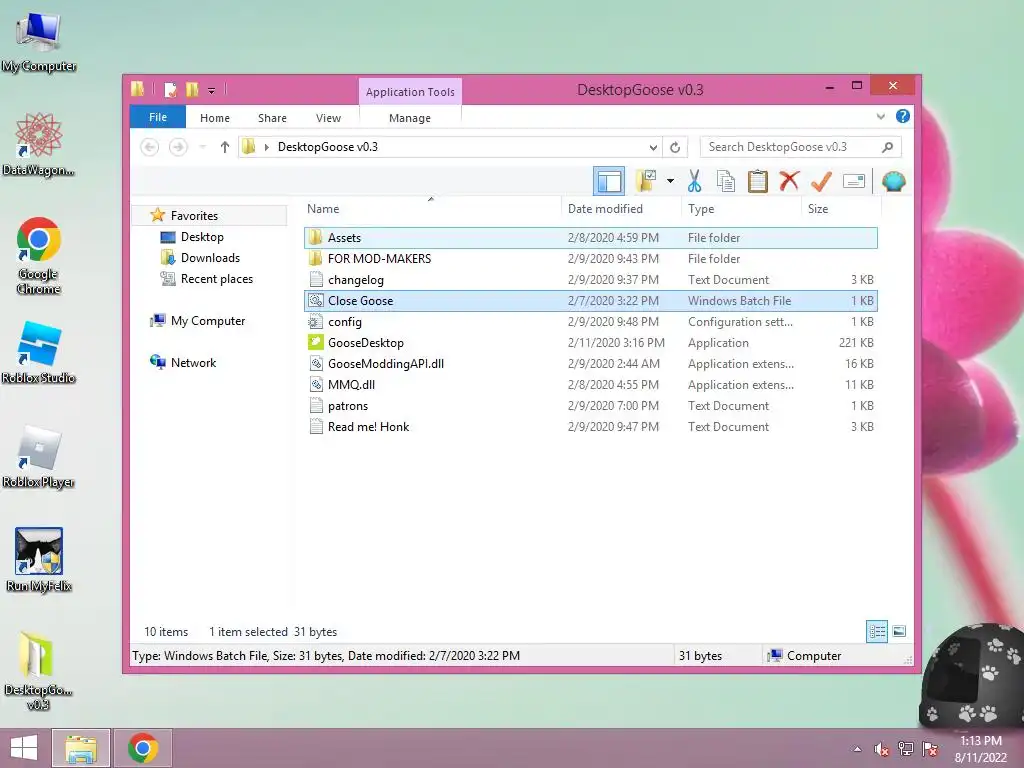Click Google Chrome on the taskbar
Viewport: 1024px width, 768px height.
coord(143,748)
